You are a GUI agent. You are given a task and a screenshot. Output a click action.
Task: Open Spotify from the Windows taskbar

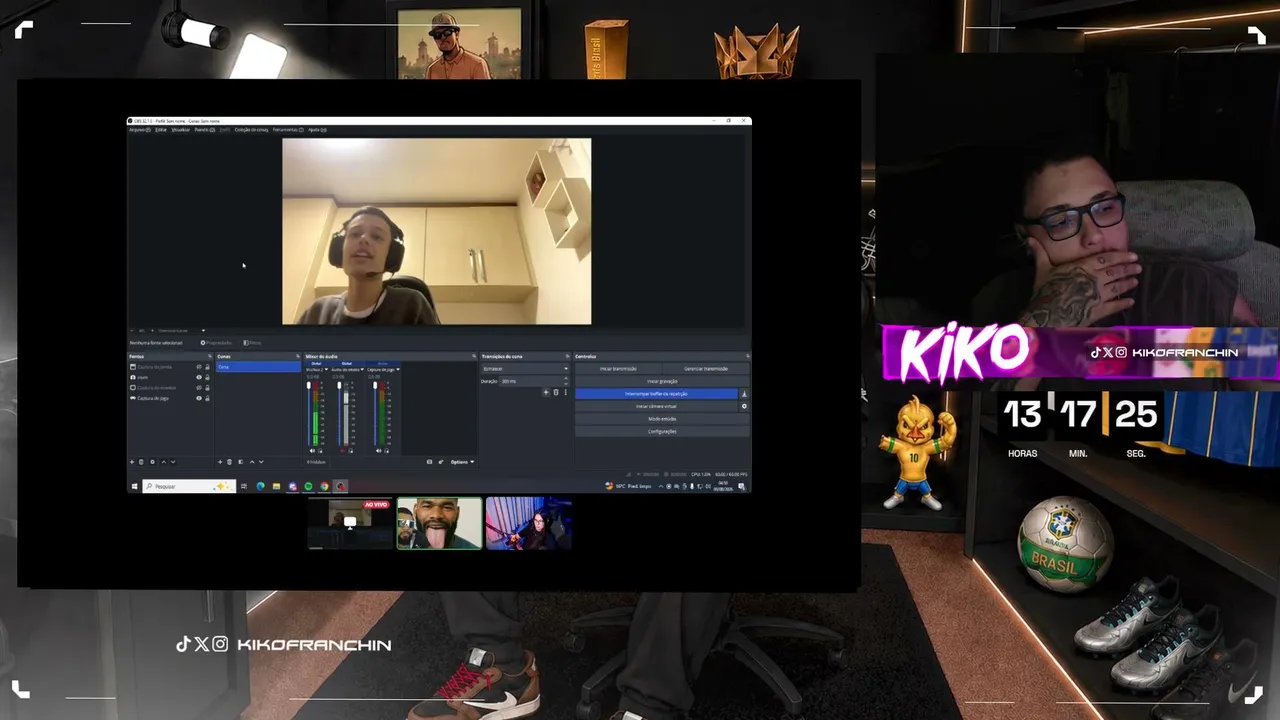pos(308,486)
